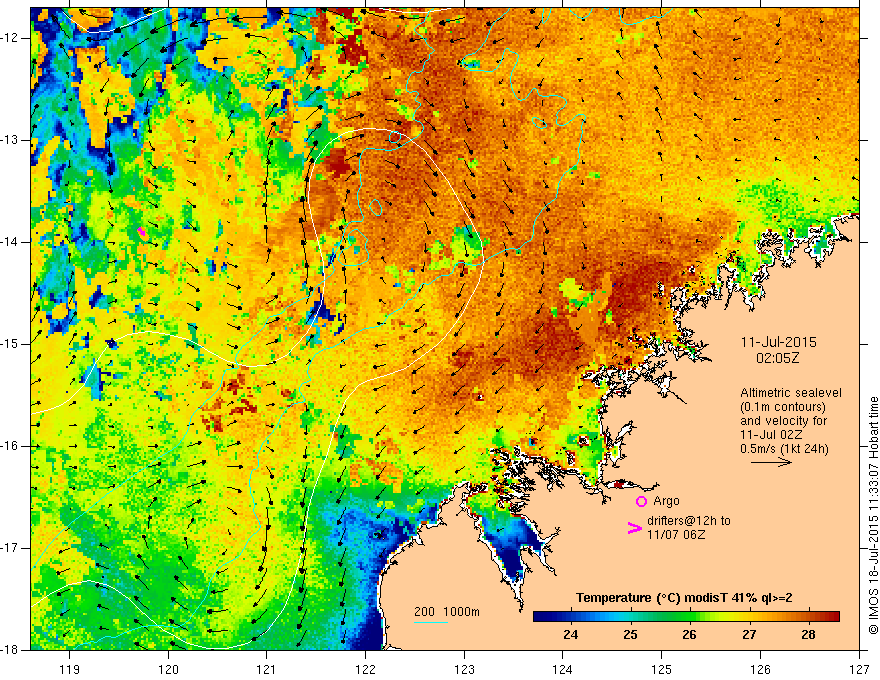This screenshot has height=680, width=880.
Task: Click the magenta drifters arrowhead legend symbol
Action: point(635,528)
